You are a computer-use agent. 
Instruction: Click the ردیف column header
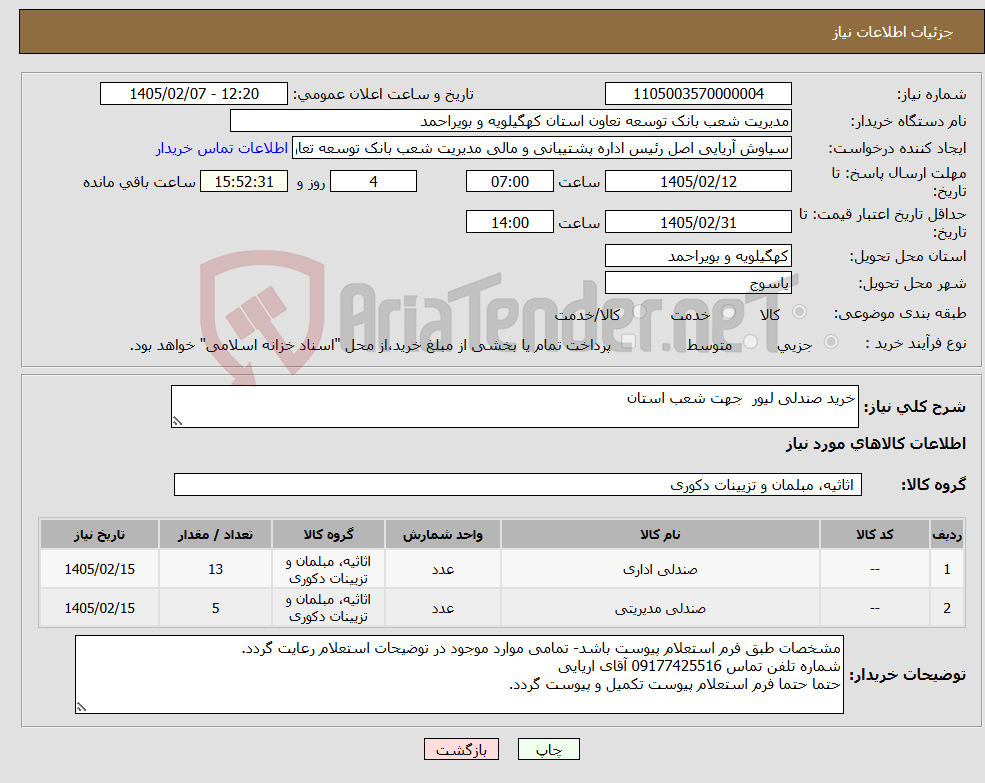coord(947,534)
